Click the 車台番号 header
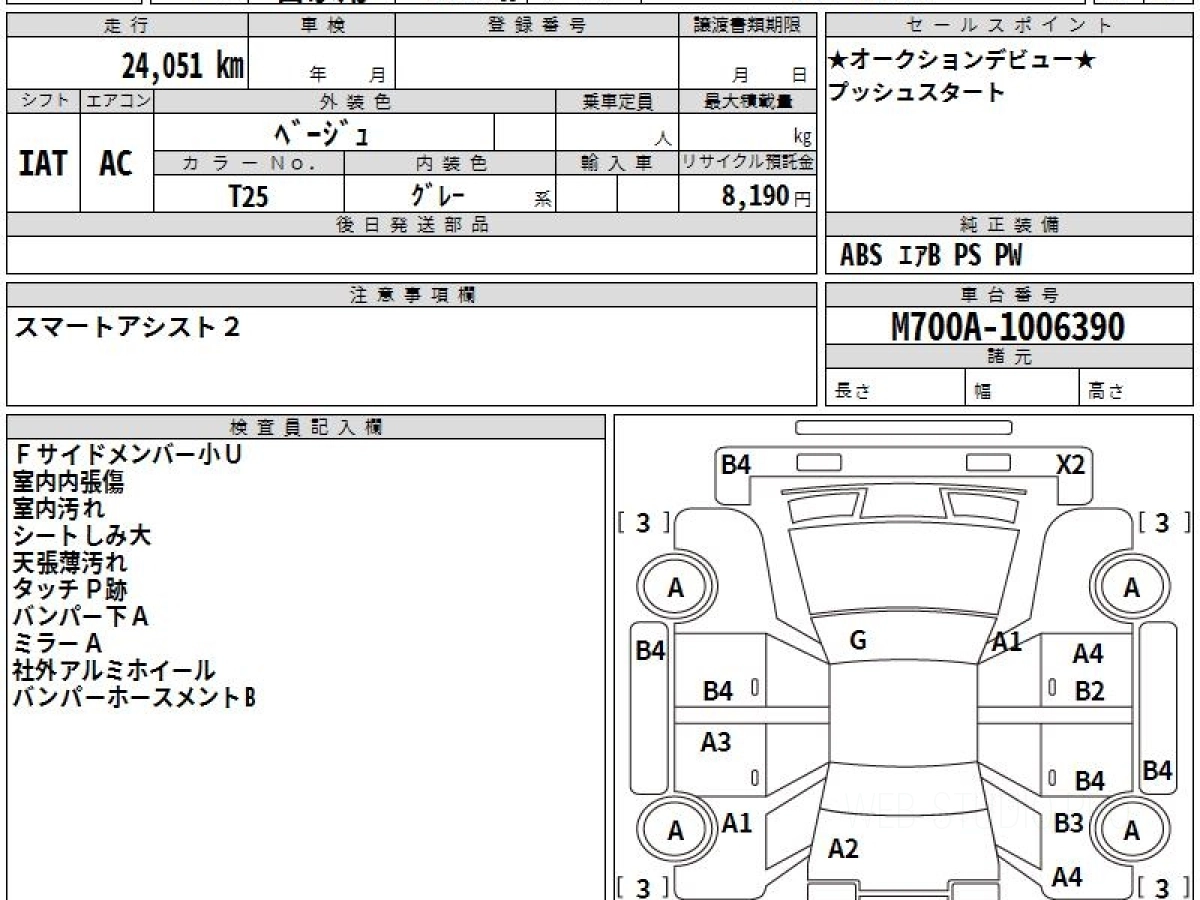1200x900 pixels. pyautogui.click(x=1010, y=295)
